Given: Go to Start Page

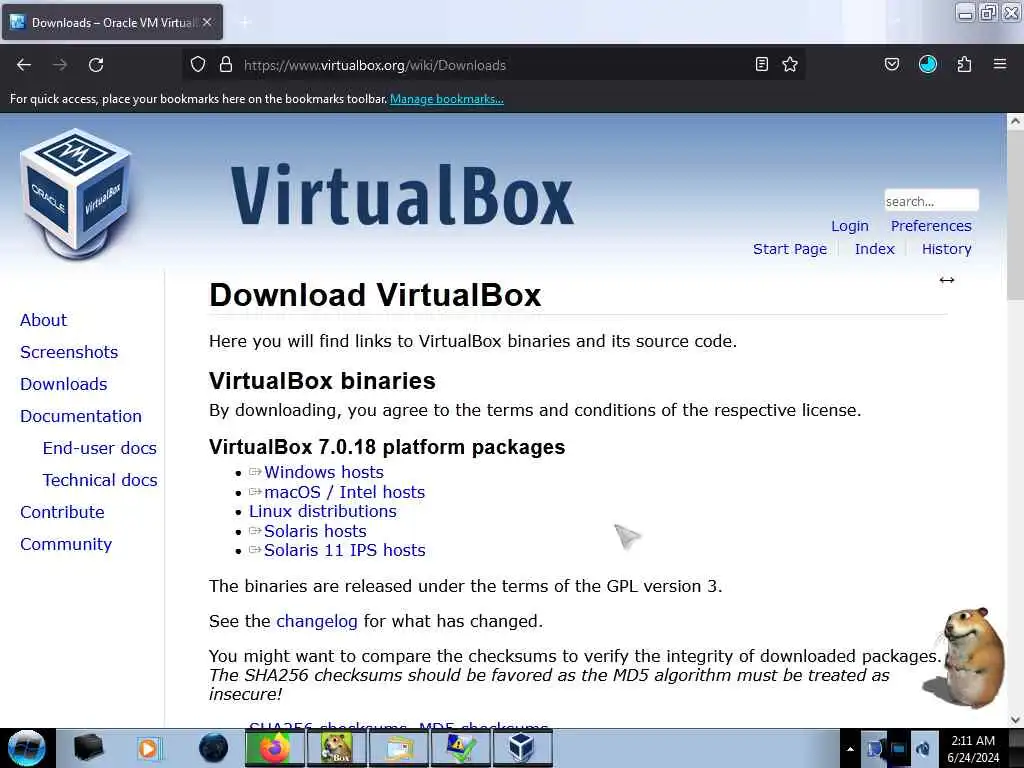Looking at the screenshot, I should point(790,249).
